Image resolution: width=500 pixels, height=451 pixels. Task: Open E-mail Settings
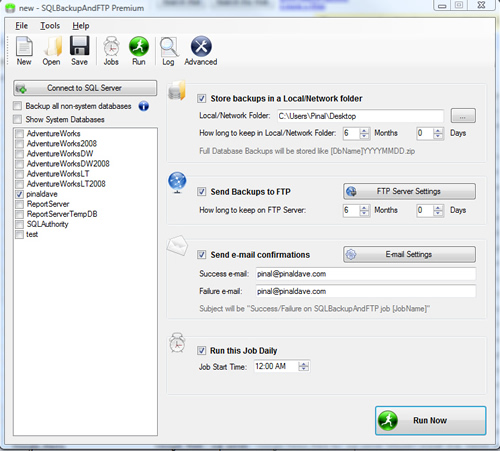point(409,254)
